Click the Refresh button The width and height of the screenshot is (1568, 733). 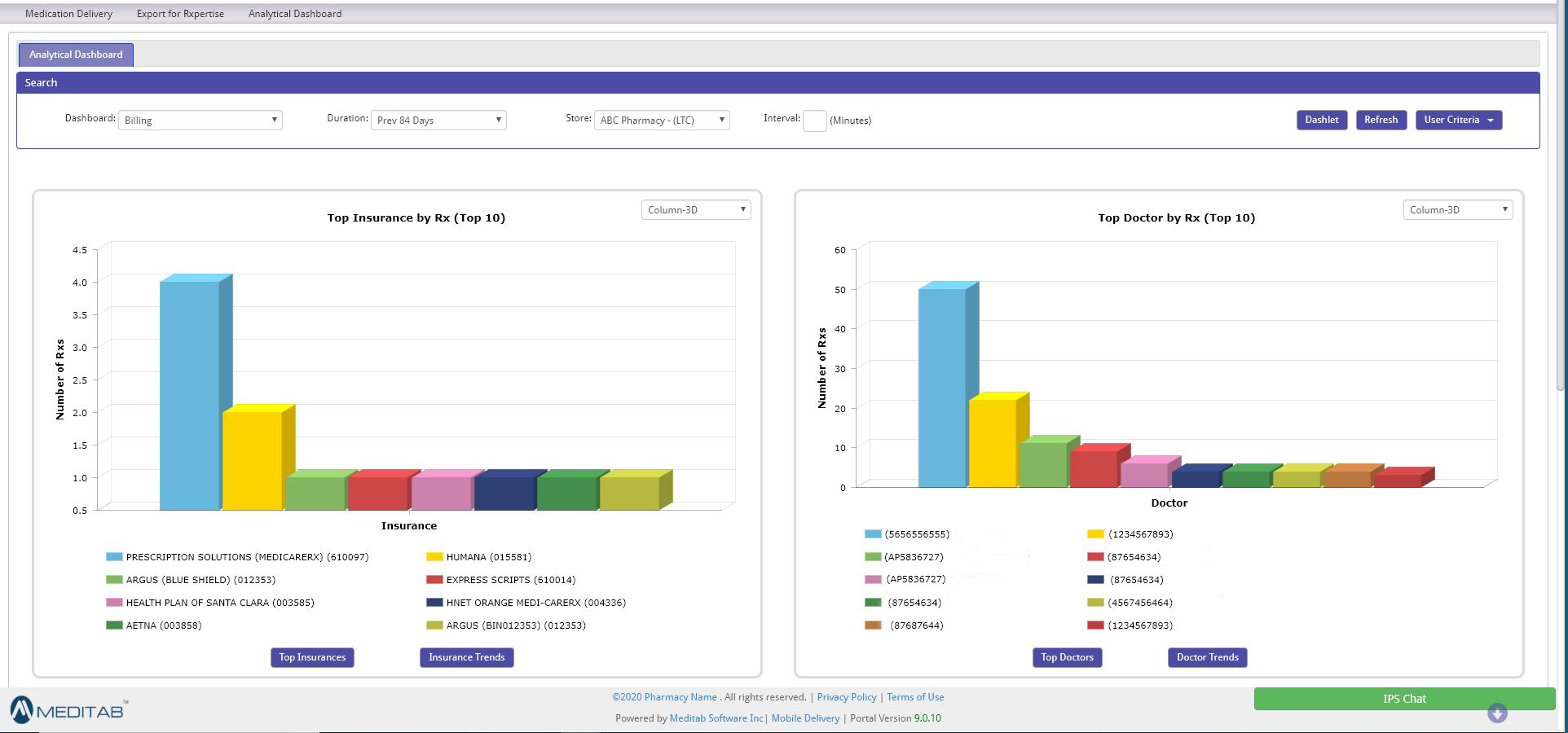[1381, 120]
